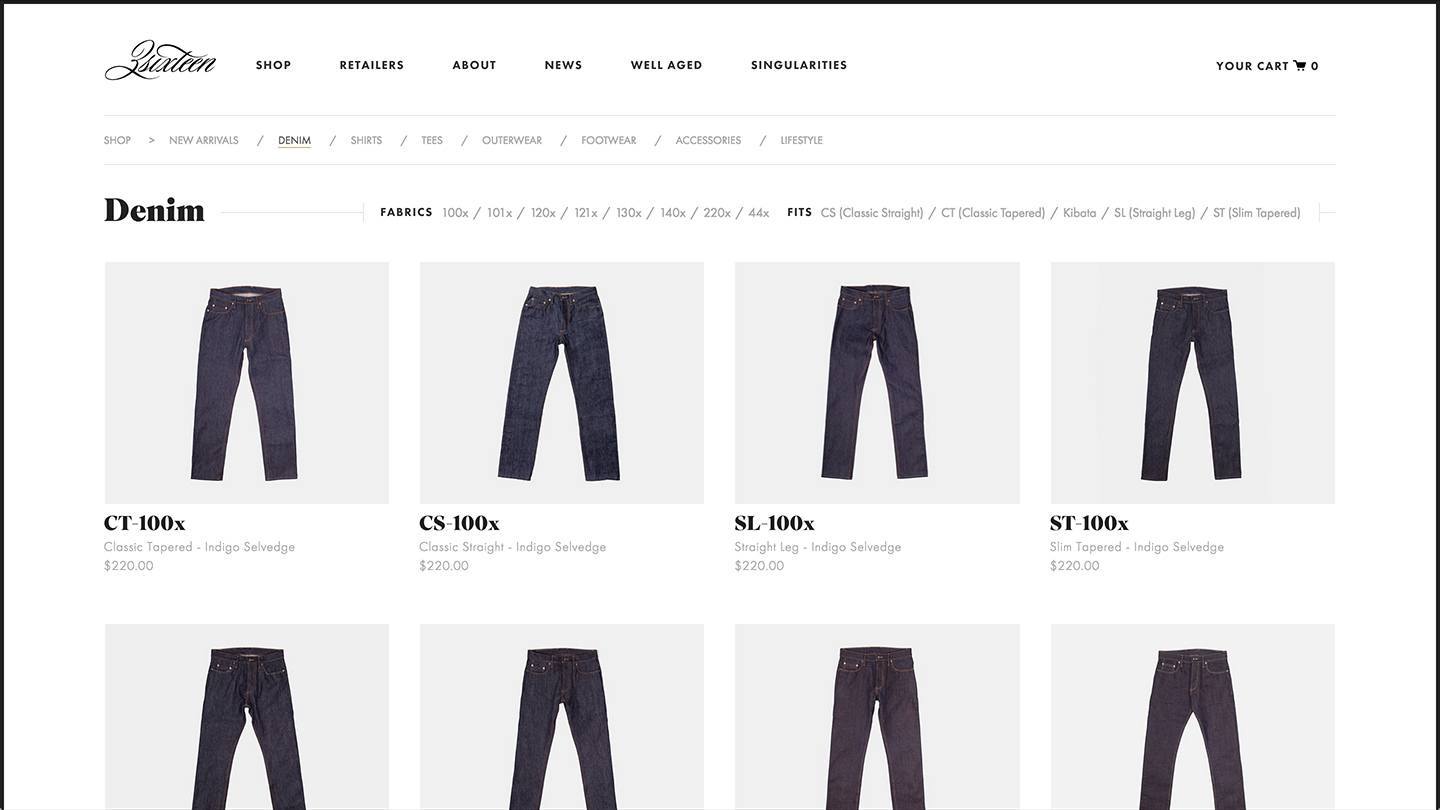
Task: Open the LIFESTYLE category
Action: coord(801,140)
